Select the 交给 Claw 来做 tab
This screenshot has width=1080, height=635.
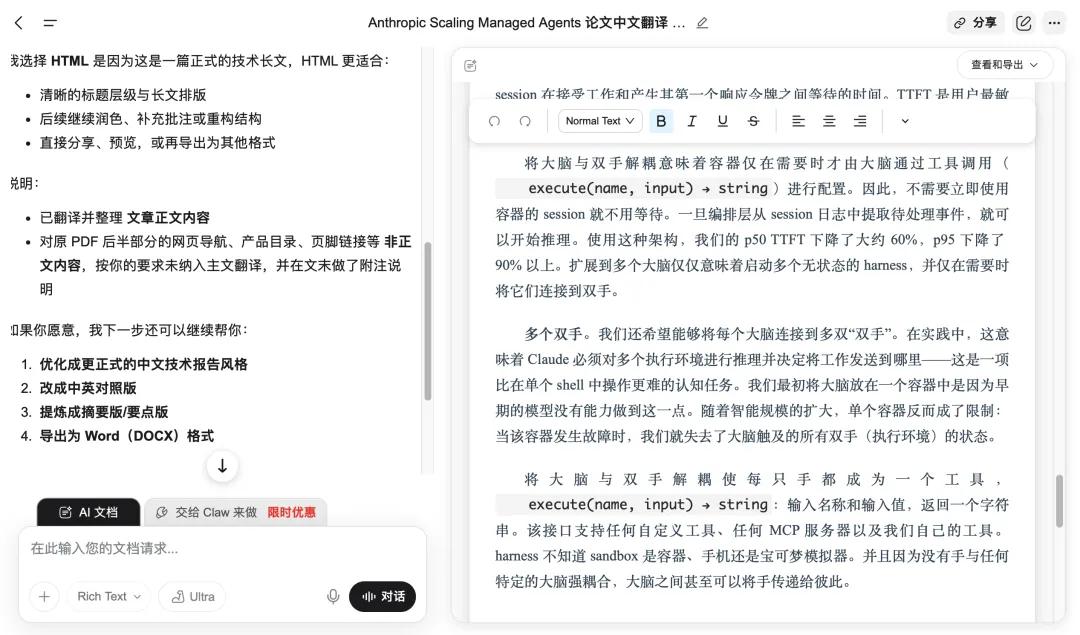(235, 512)
